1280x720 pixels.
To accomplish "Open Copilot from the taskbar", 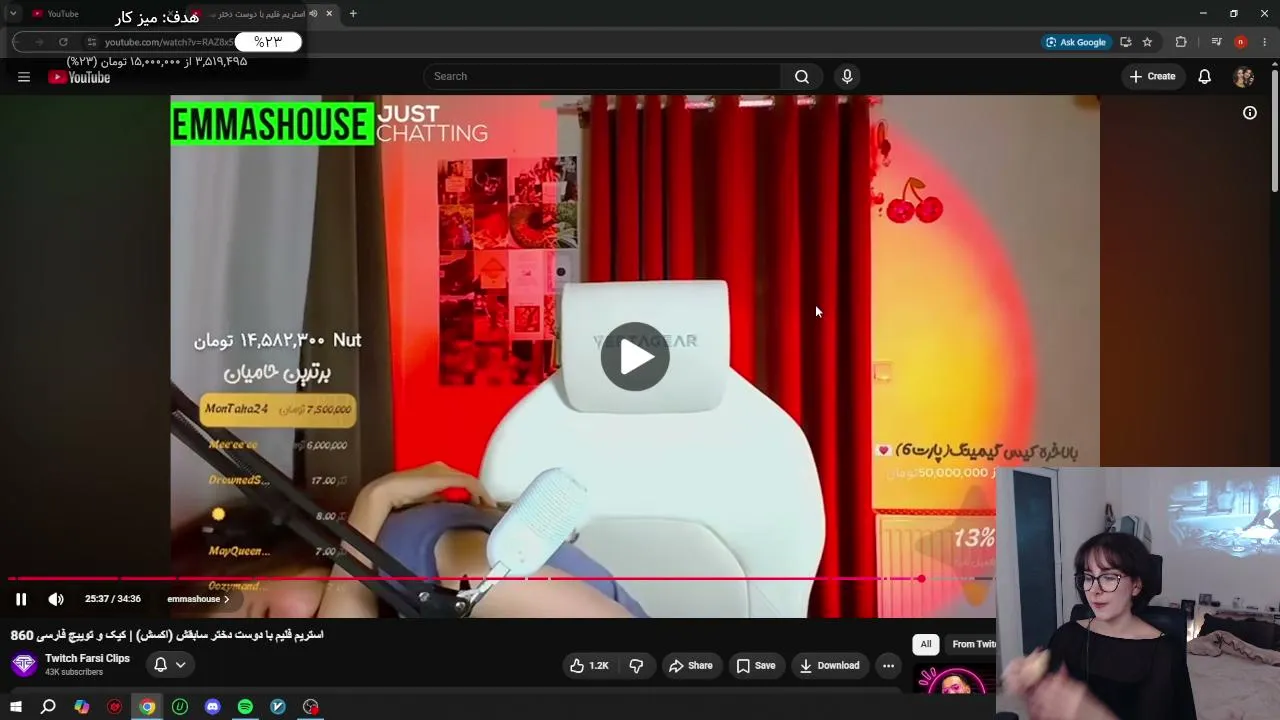I will (x=82, y=707).
